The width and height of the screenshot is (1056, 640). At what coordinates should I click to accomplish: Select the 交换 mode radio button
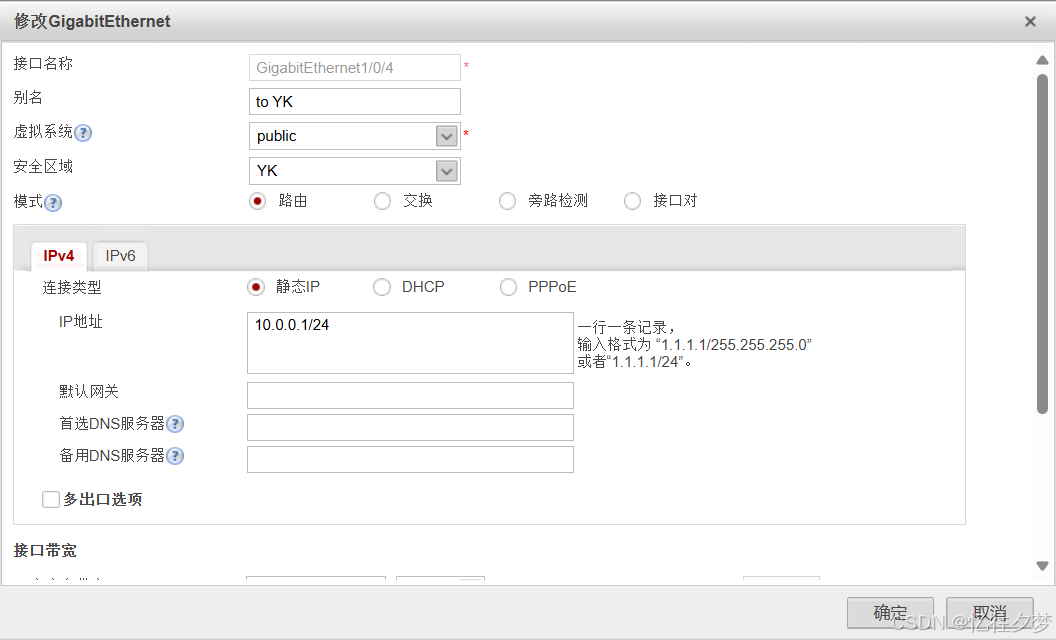pos(383,201)
